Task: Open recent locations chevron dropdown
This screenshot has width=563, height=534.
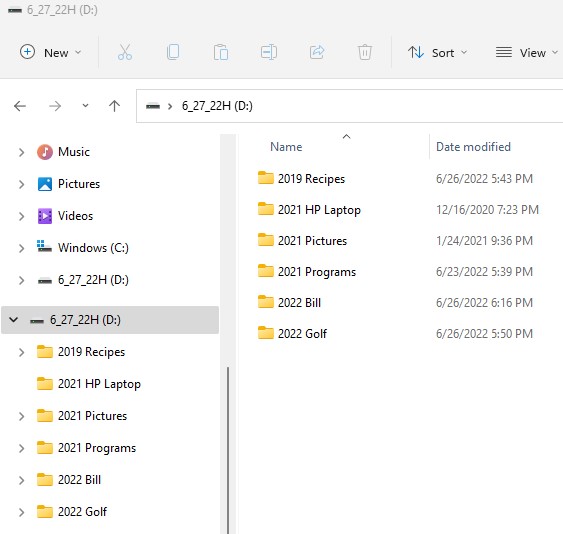Action: click(x=85, y=106)
